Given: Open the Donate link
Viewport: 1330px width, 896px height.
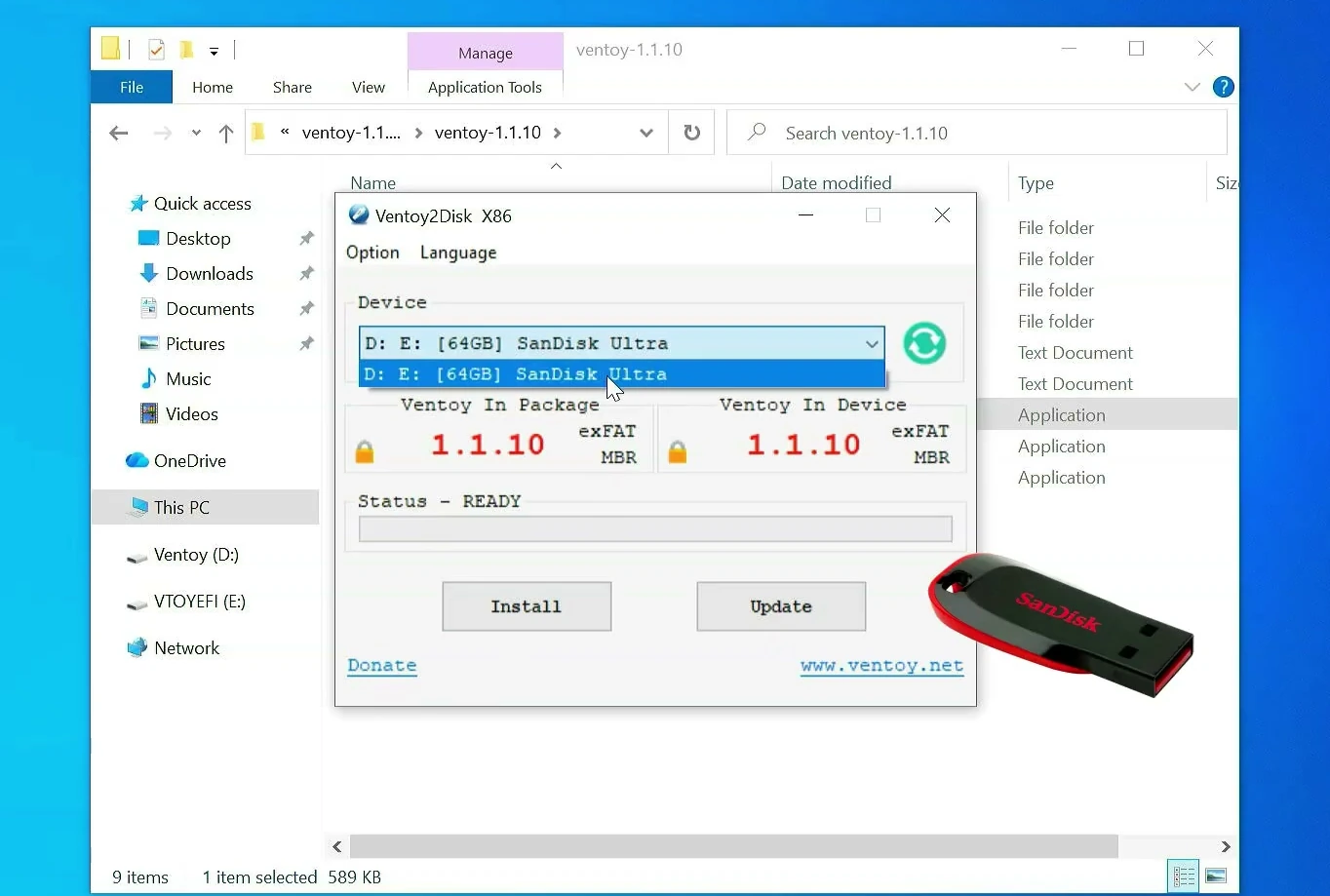Looking at the screenshot, I should point(382,665).
